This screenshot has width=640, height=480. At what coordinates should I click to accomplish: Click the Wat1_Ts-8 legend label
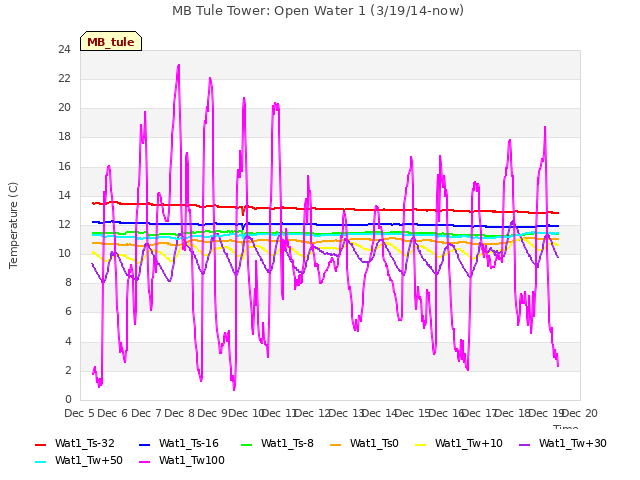pos(287,443)
